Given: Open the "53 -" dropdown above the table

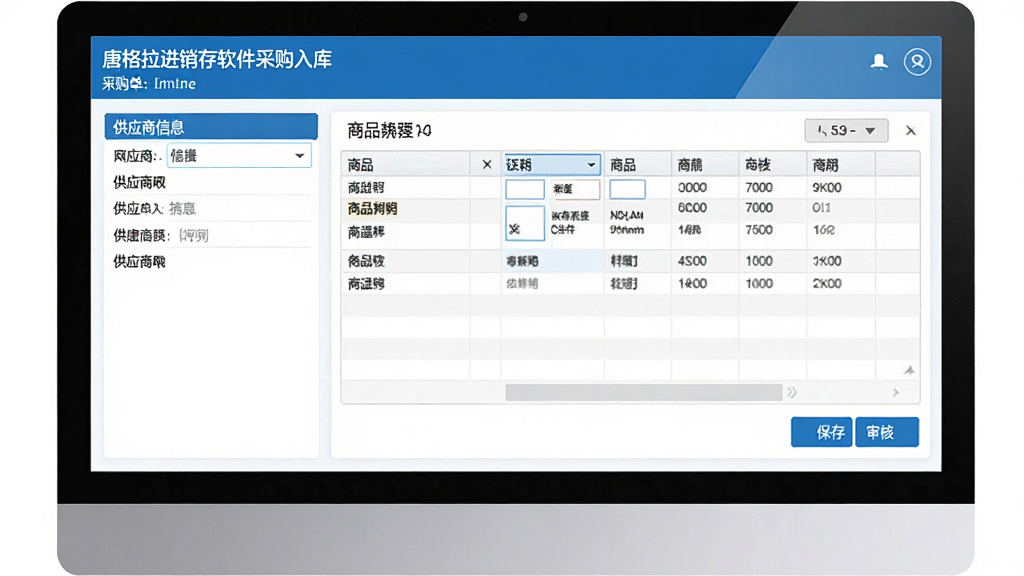Looking at the screenshot, I should 846,131.
